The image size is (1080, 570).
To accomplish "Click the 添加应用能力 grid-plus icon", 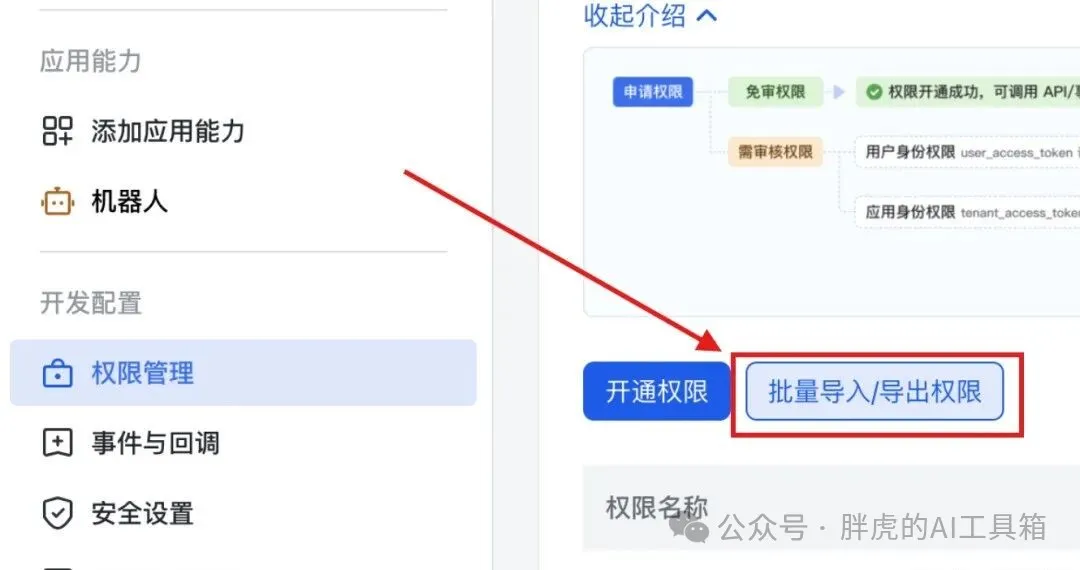I will (x=57, y=131).
